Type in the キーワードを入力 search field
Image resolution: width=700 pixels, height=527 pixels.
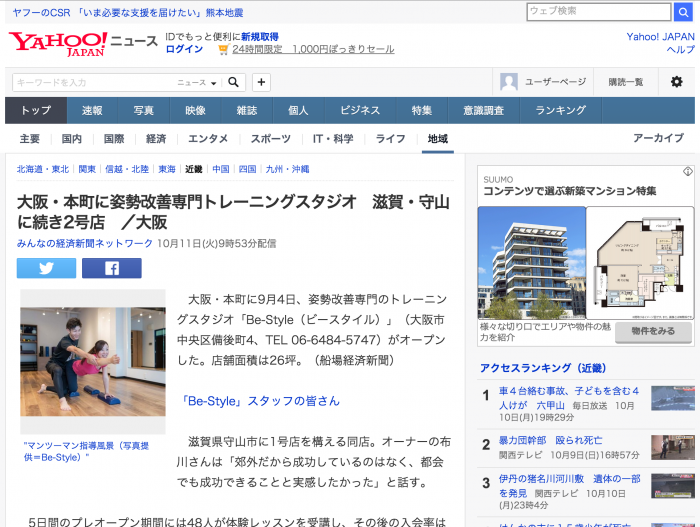point(92,82)
